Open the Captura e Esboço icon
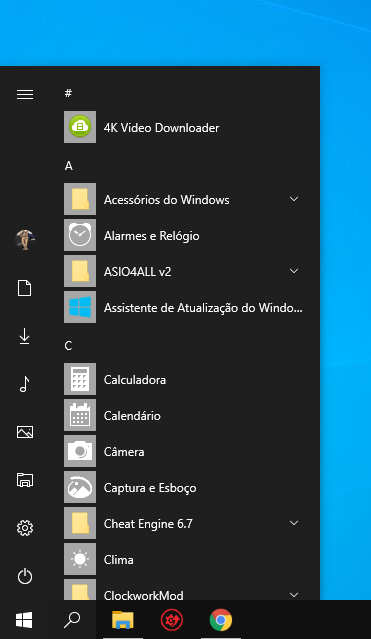The height and width of the screenshot is (639, 371). point(80,487)
